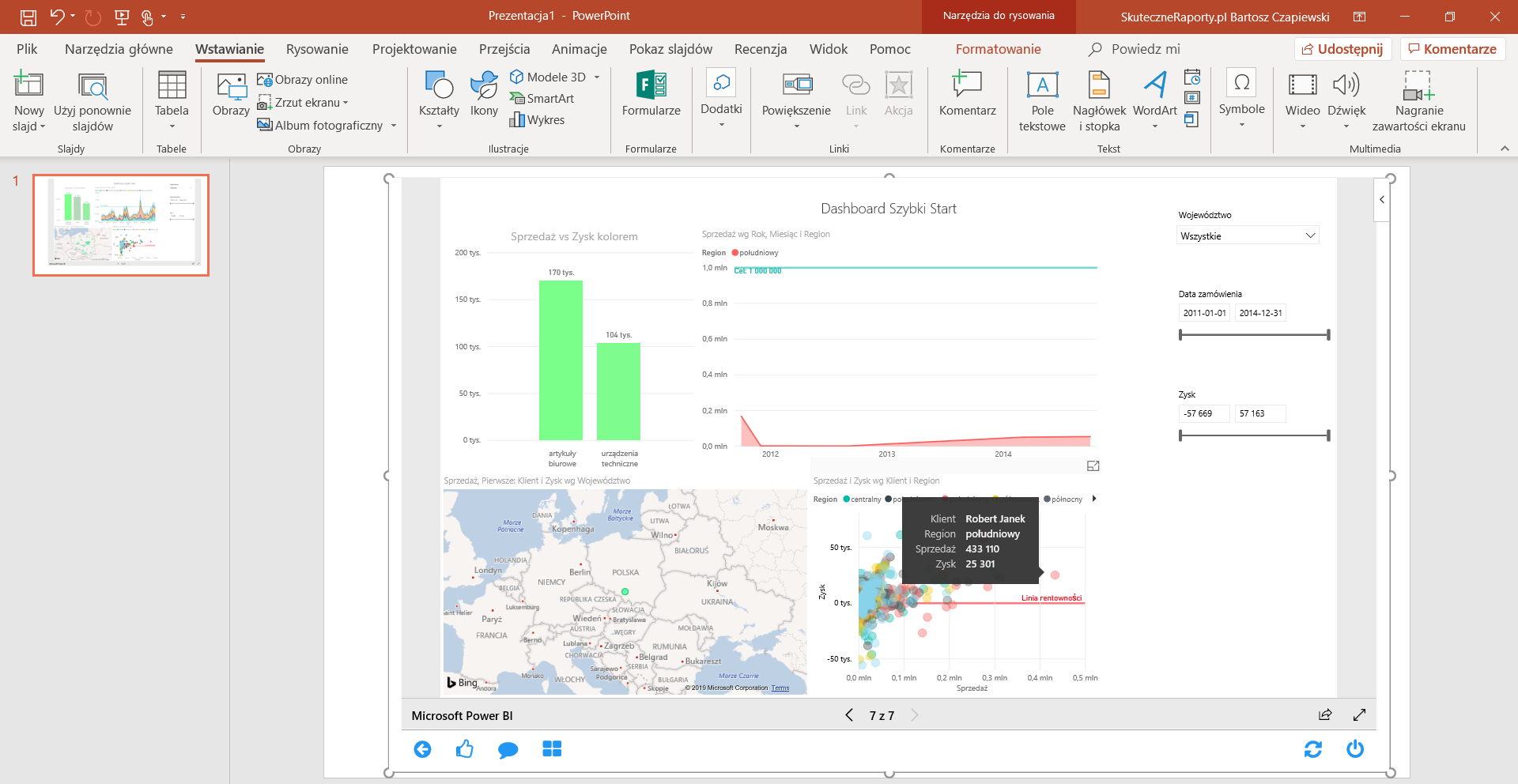
Task: Refresh the Power BI report data
Action: click(x=1312, y=749)
